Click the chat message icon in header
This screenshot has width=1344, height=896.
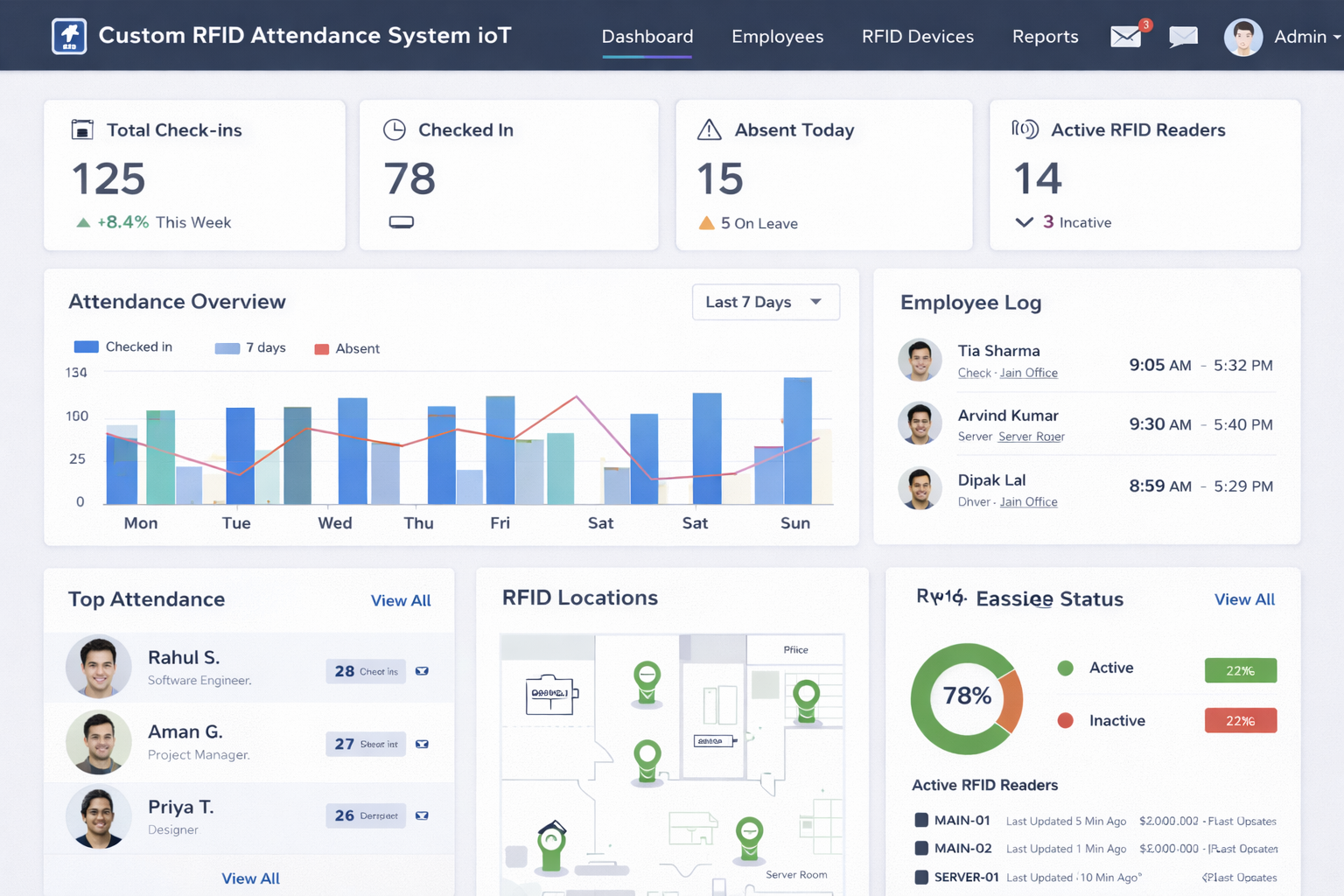[x=1183, y=37]
